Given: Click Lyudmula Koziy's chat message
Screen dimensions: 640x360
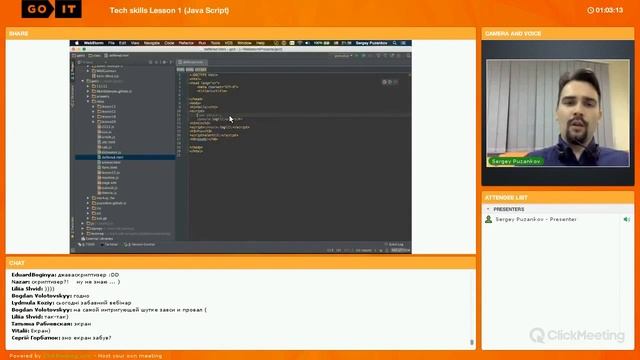Looking at the screenshot, I should (x=71, y=303).
